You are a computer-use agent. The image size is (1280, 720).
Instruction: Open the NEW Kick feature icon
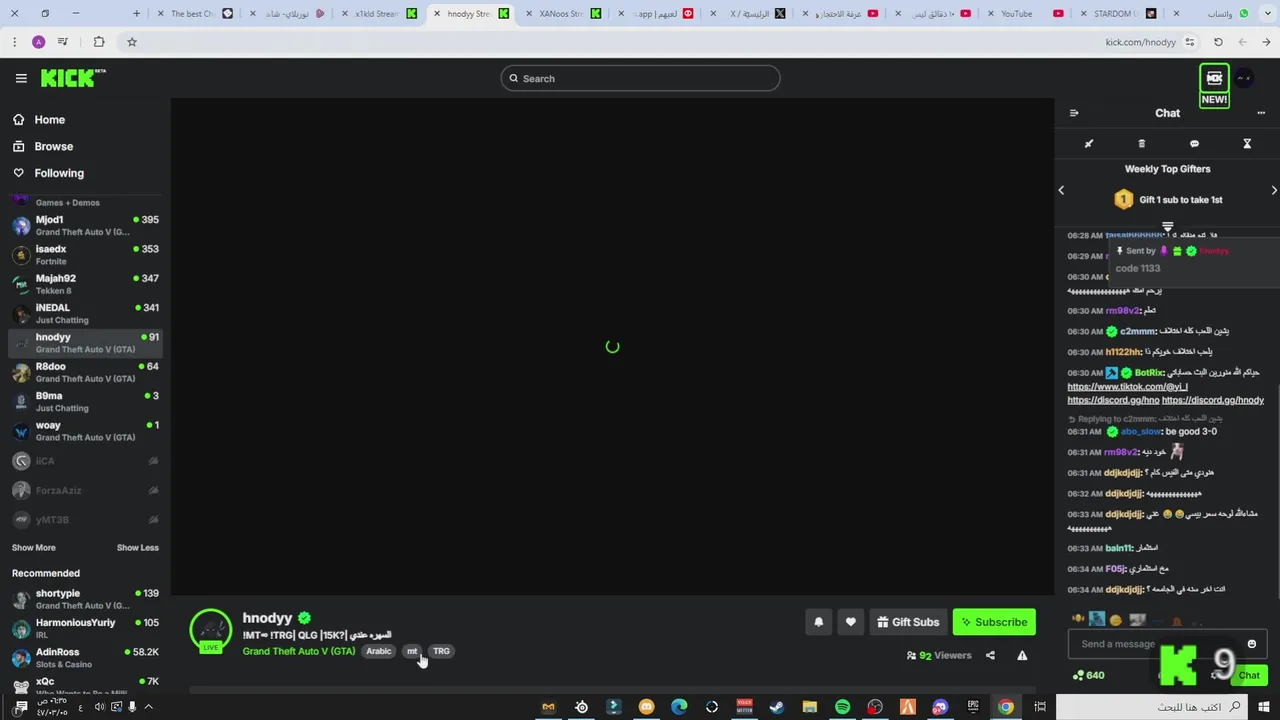1214,79
